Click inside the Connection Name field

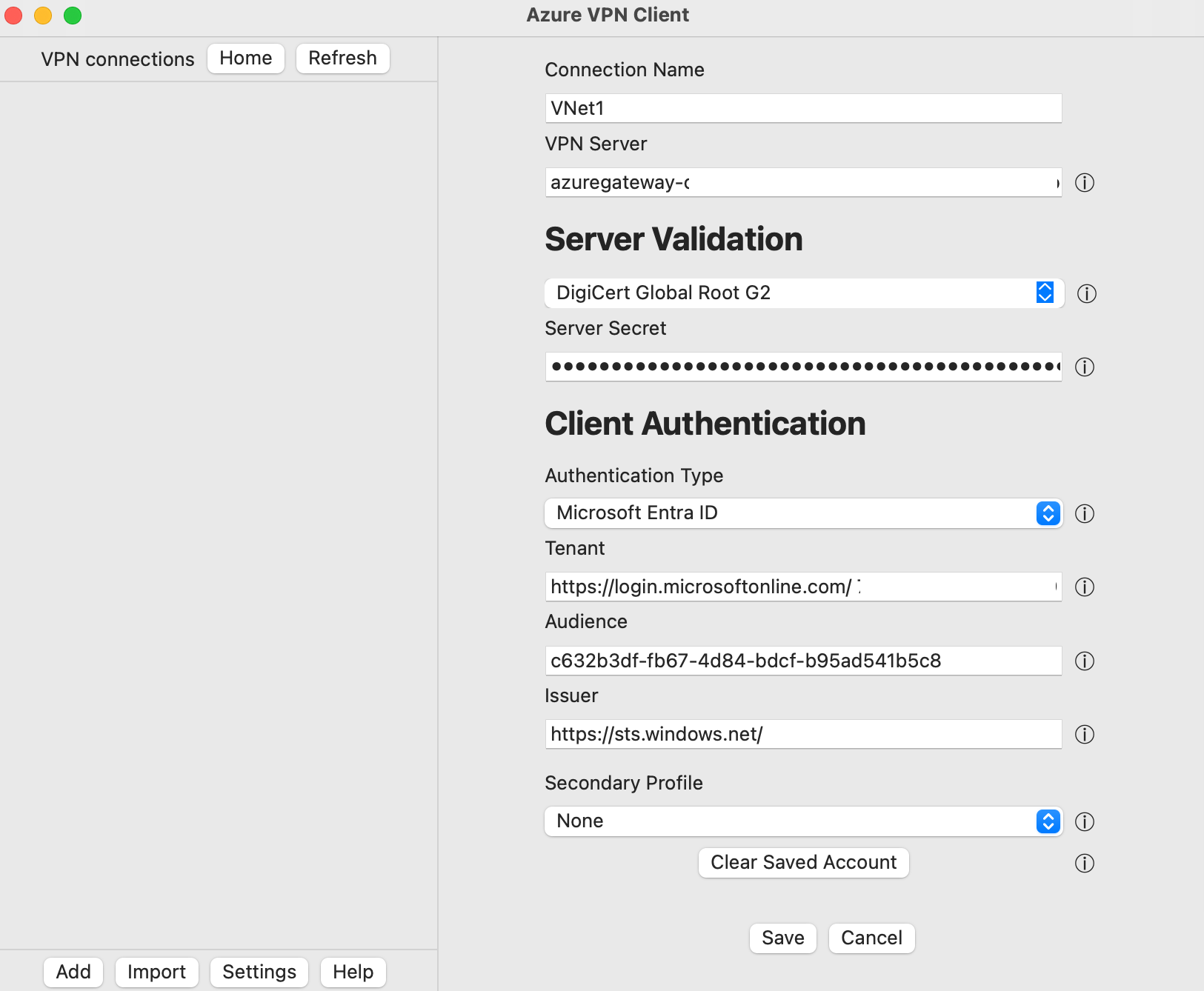tap(803, 107)
